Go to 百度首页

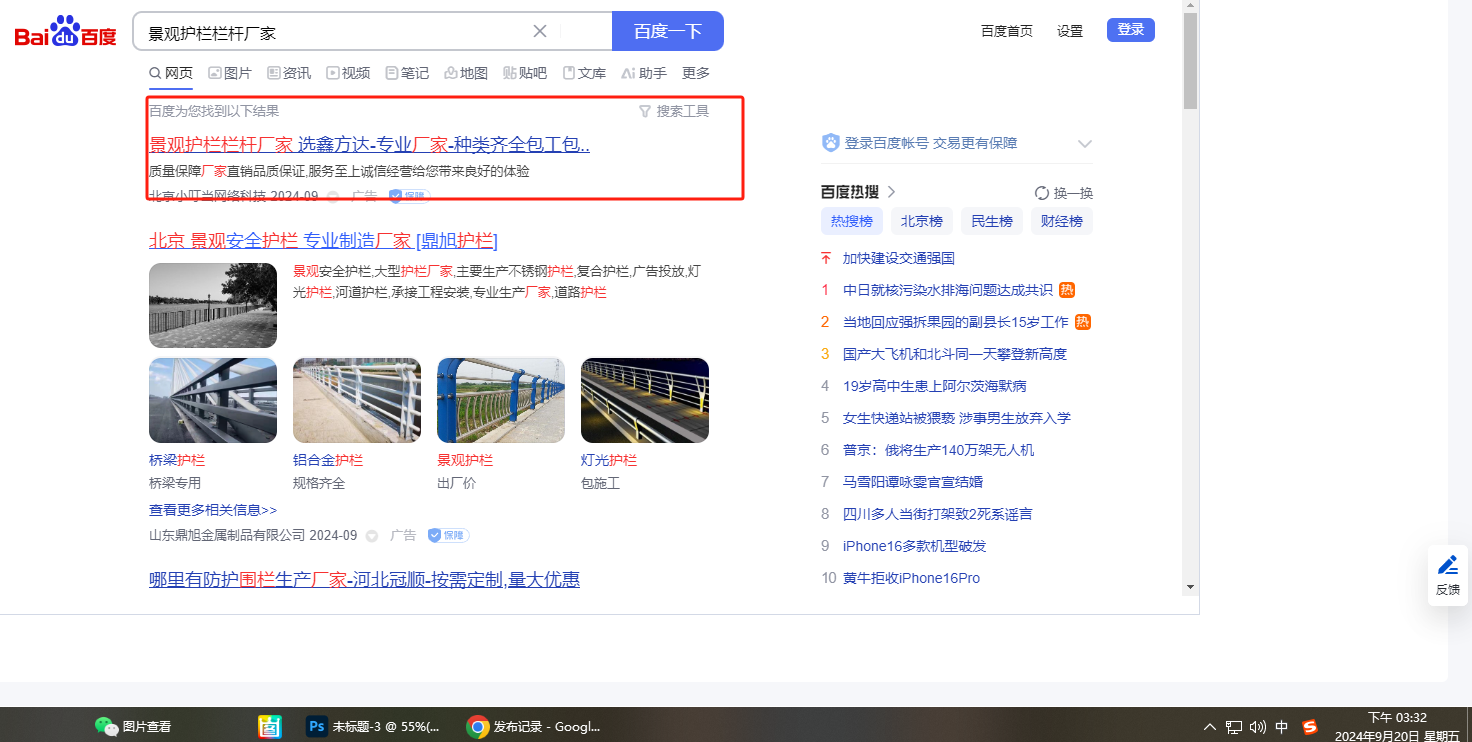pos(1007,31)
